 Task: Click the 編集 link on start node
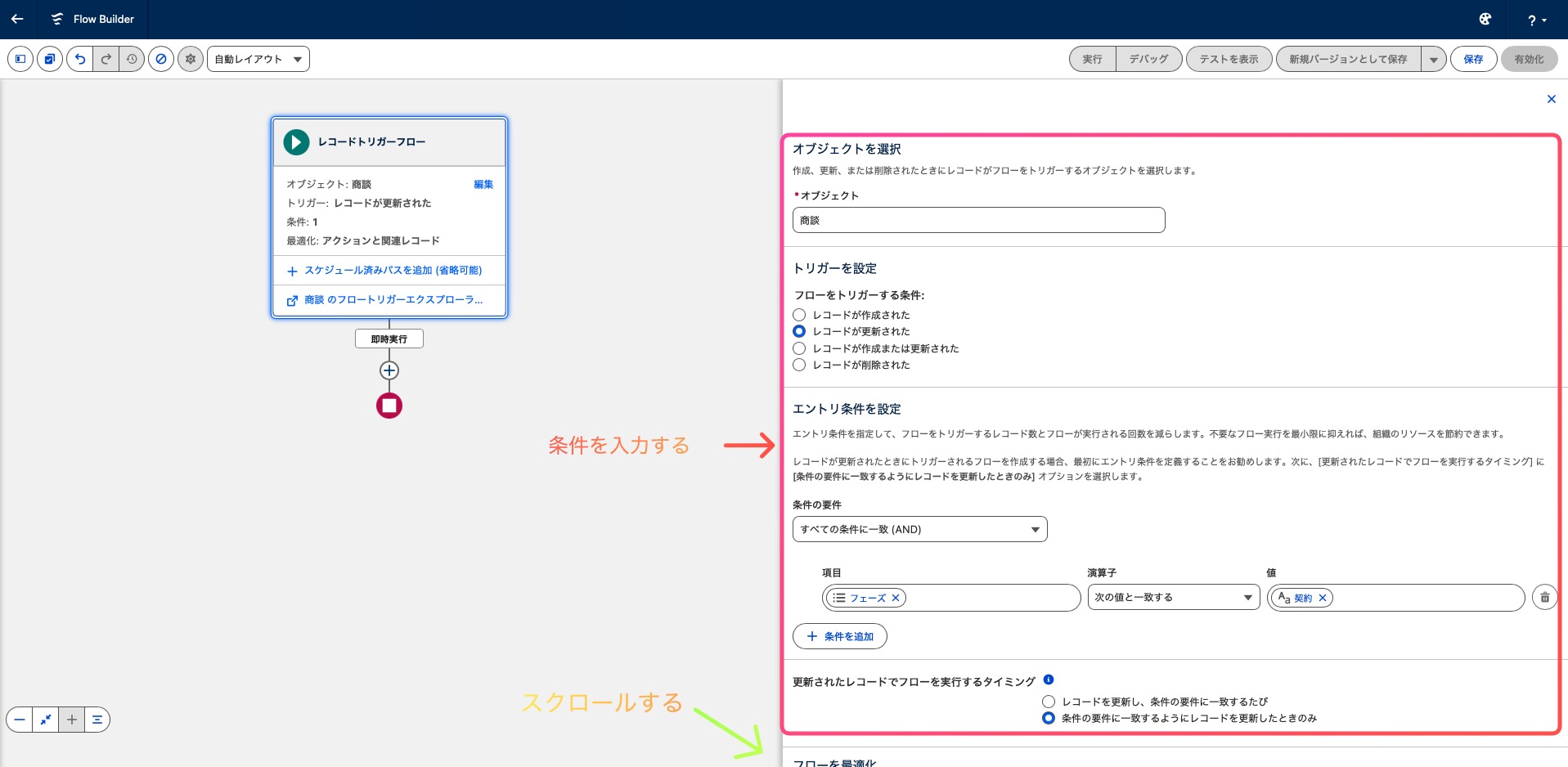click(483, 184)
